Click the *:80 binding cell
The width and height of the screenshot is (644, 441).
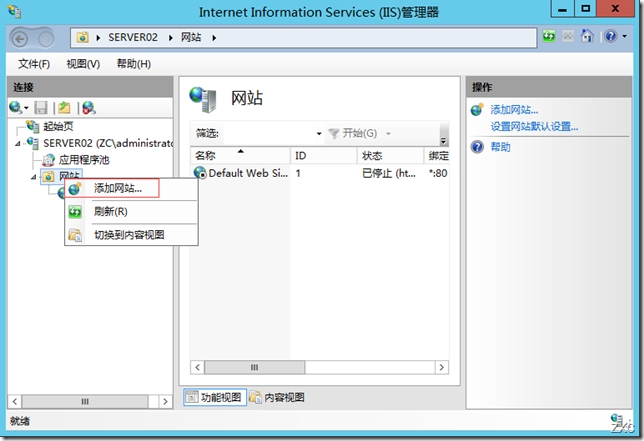438,173
